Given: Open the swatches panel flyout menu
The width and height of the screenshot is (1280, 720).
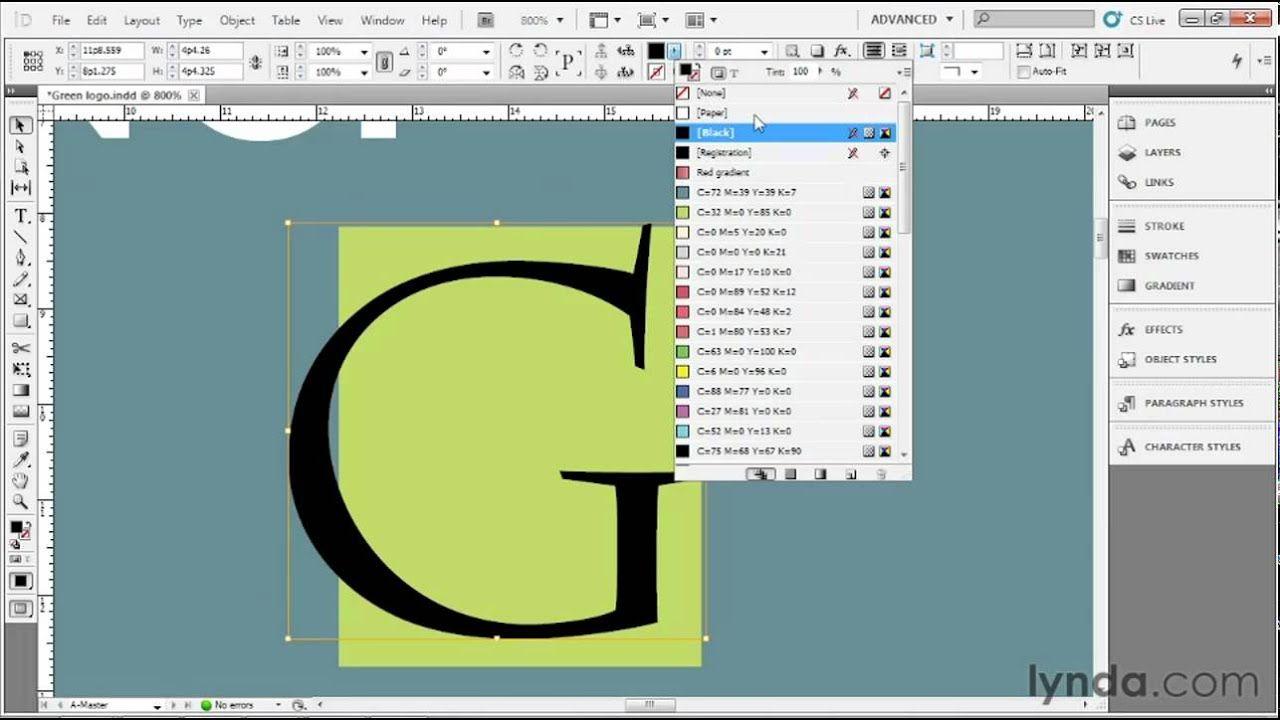Looking at the screenshot, I should 902,72.
